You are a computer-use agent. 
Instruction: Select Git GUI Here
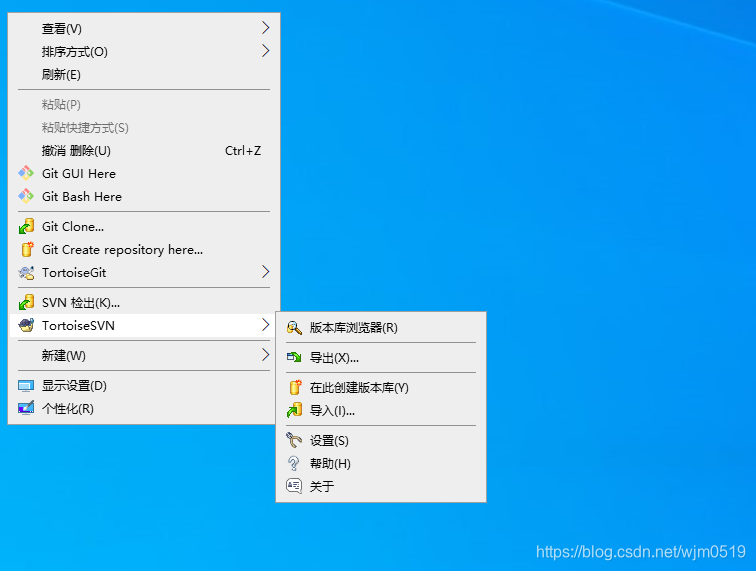[145, 174]
